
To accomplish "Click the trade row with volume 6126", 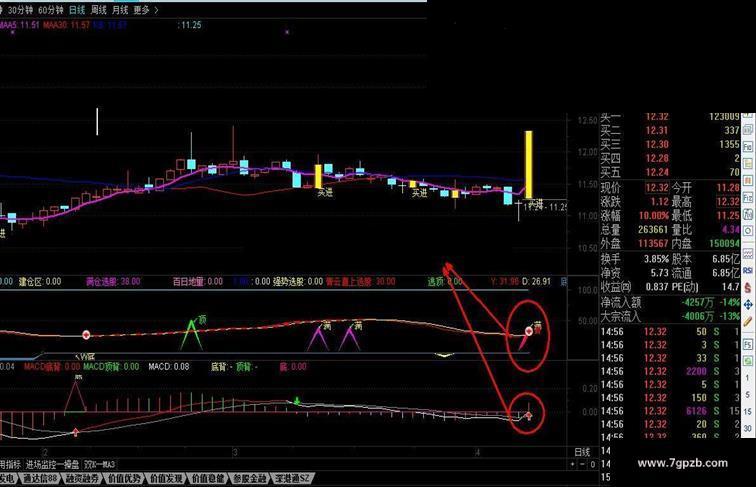I will [670, 411].
